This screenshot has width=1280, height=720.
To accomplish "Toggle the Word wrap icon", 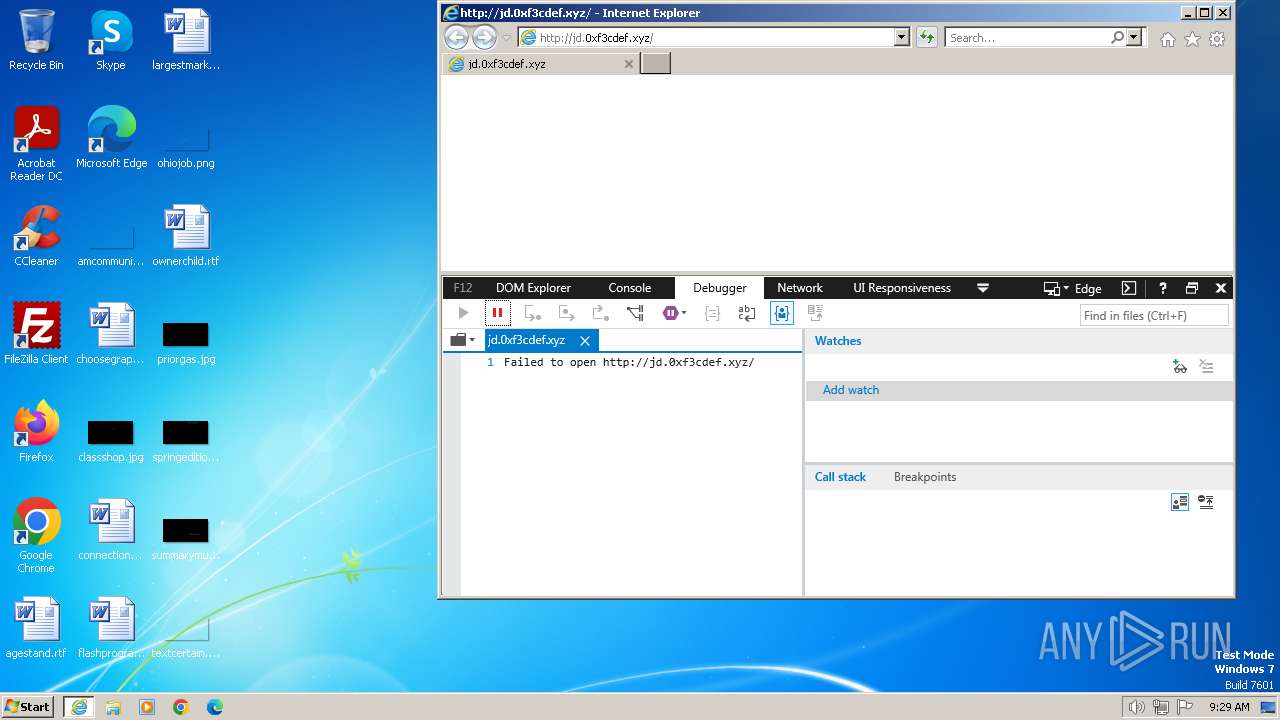I will pos(747,313).
